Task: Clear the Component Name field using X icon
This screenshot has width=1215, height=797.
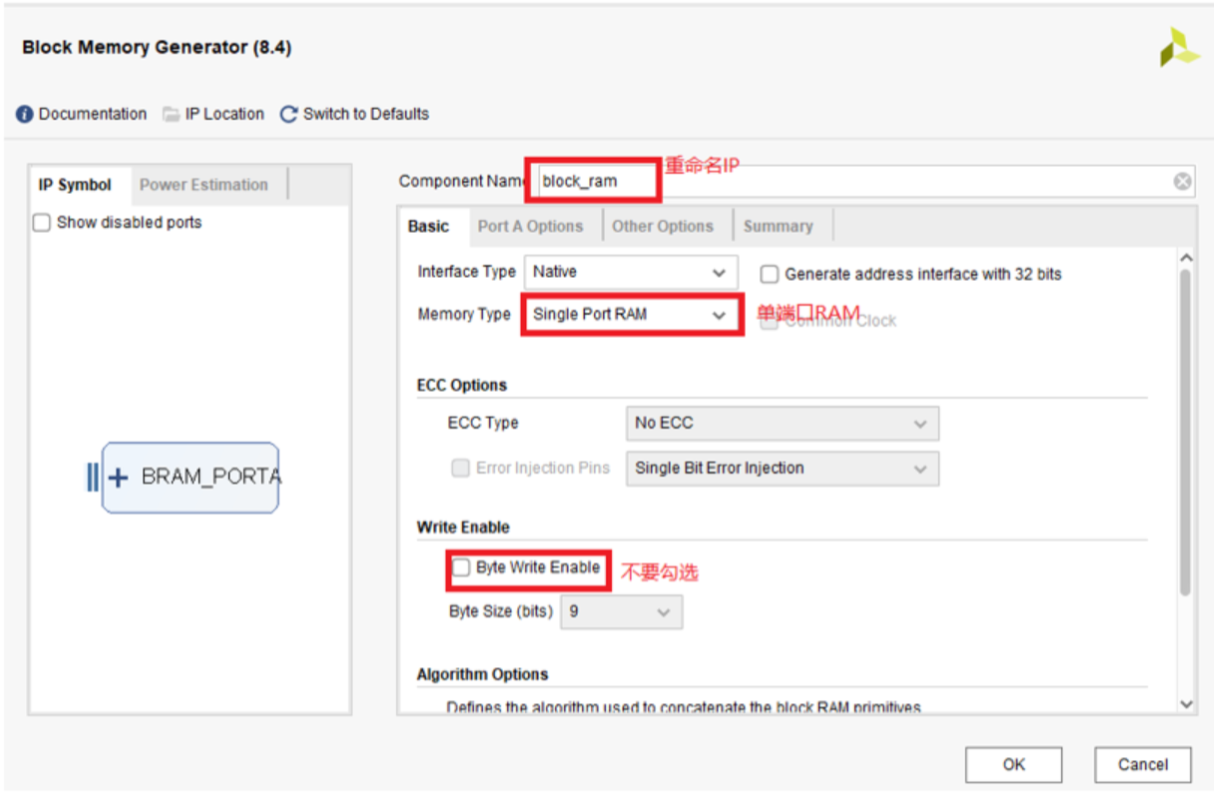Action: point(1182,181)
